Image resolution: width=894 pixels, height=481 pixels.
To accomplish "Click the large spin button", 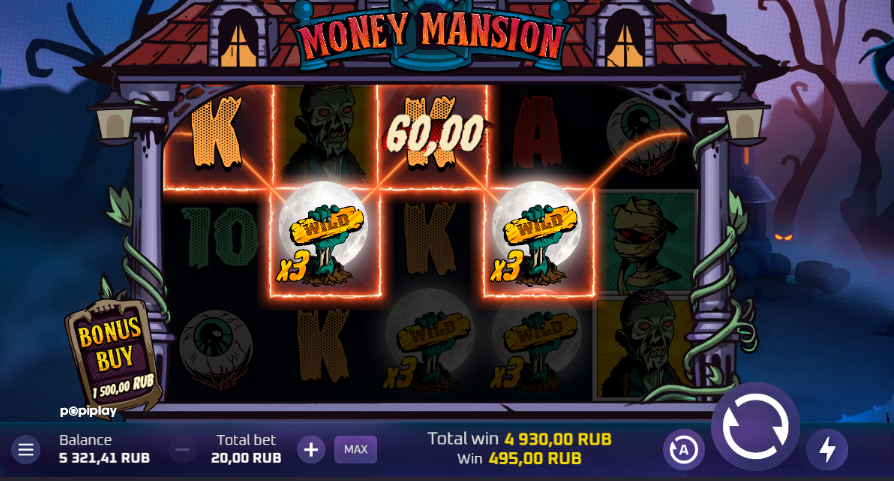I will 755,427.
